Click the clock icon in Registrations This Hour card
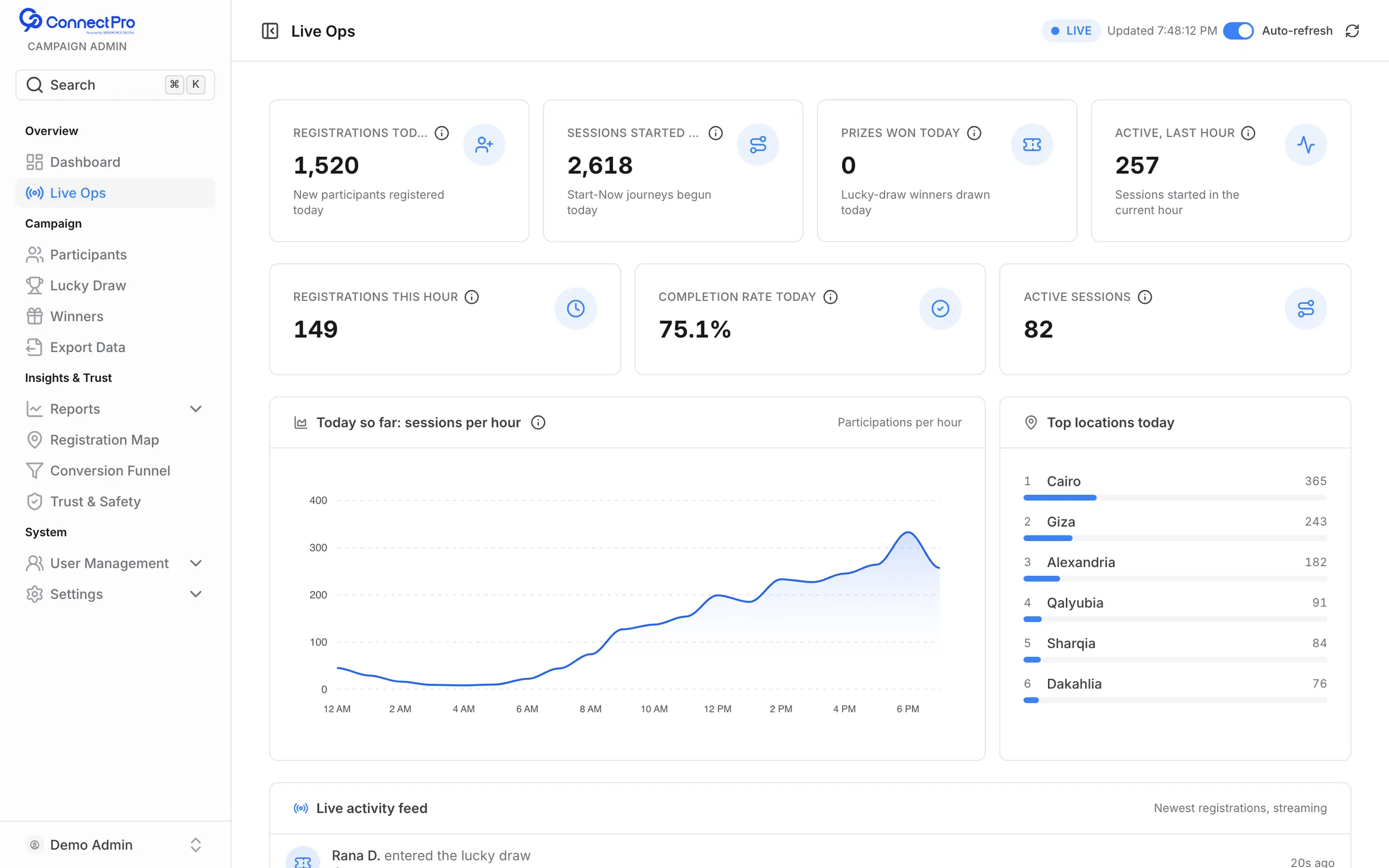Viewport: 1389px width, 868px height. 575,308
